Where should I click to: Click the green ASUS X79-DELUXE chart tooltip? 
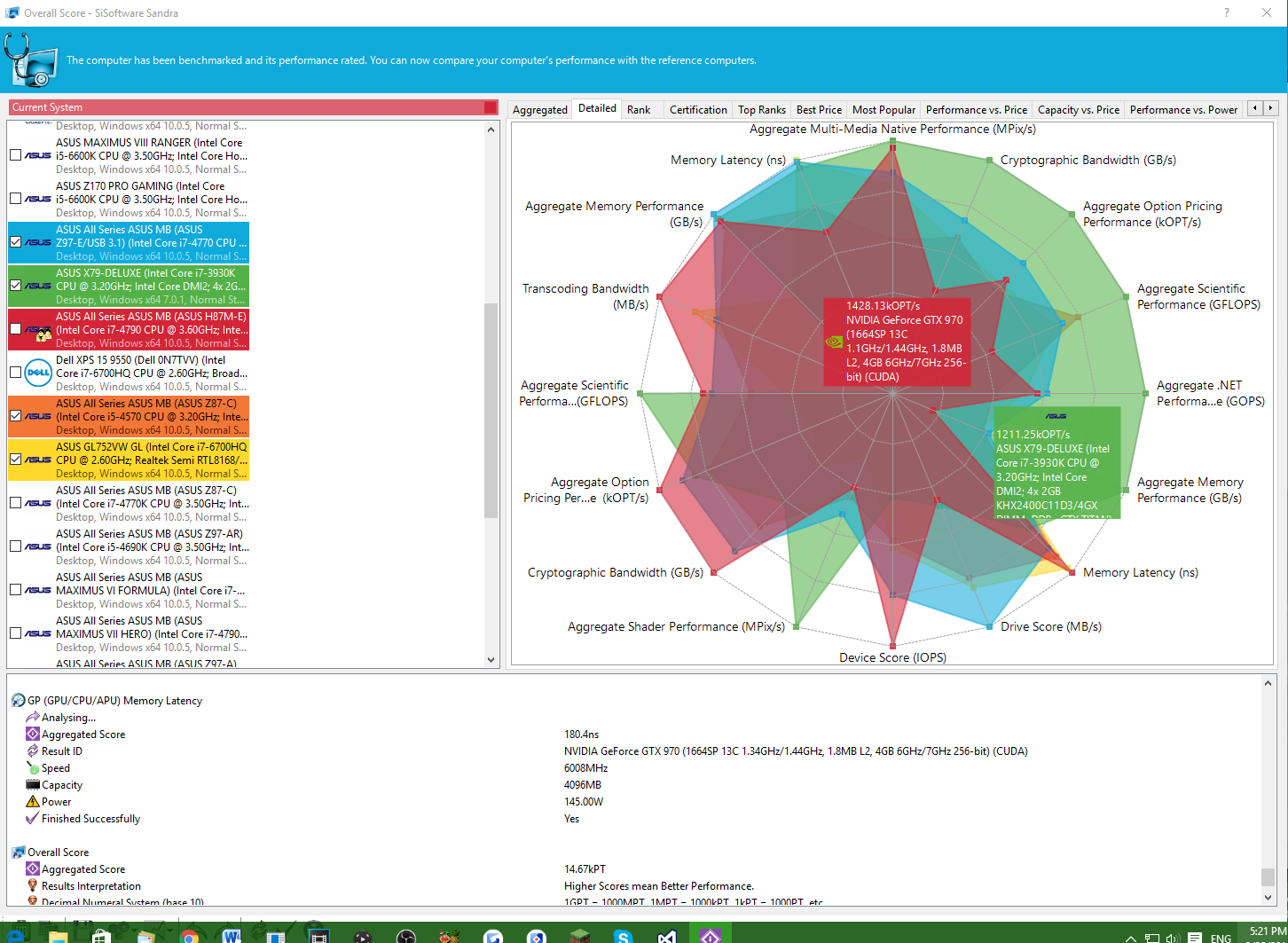(x=1056, y=462)
